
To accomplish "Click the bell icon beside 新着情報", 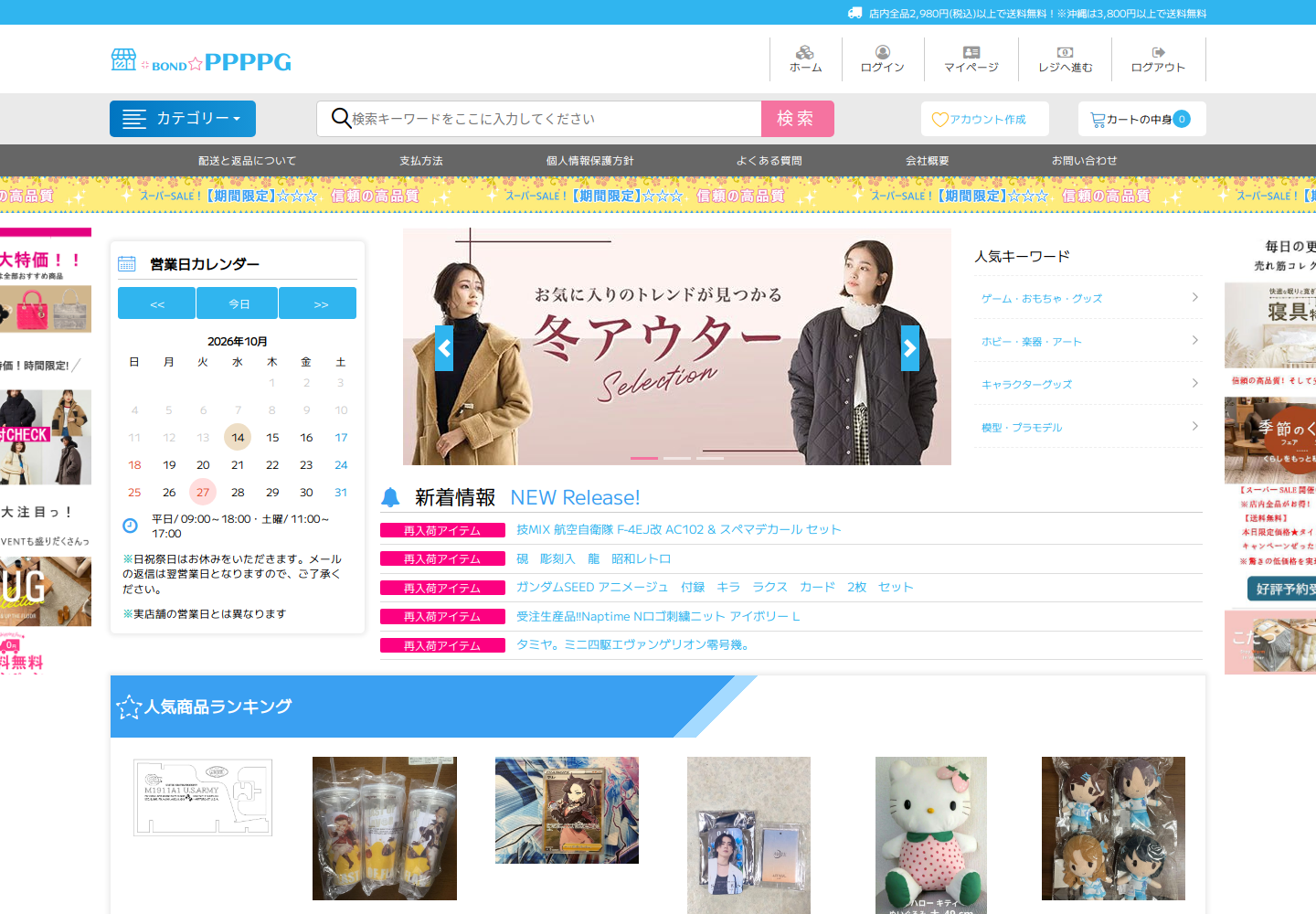I will point(390,497).
